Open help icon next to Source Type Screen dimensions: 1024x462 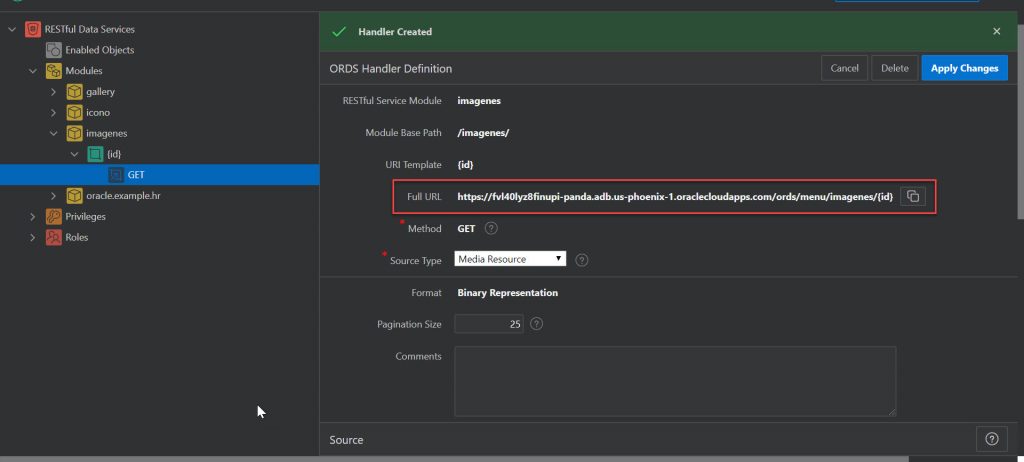582,260
